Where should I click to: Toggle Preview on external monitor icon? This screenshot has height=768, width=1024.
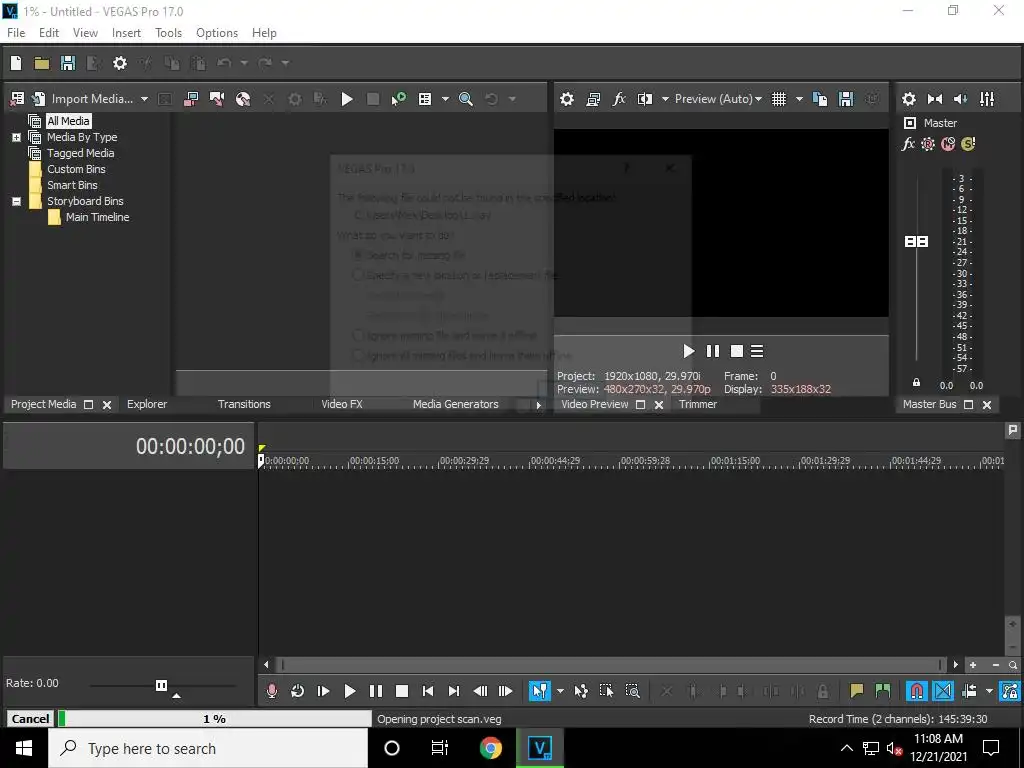(593, 99)
